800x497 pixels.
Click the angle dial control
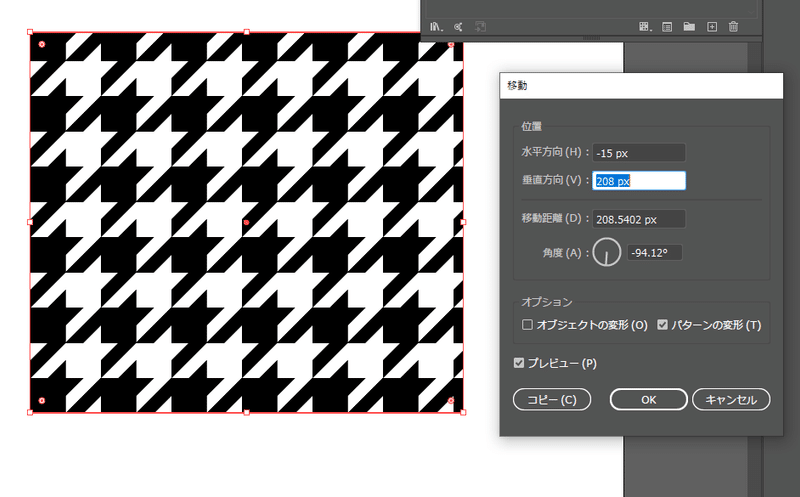coord(607,252)
